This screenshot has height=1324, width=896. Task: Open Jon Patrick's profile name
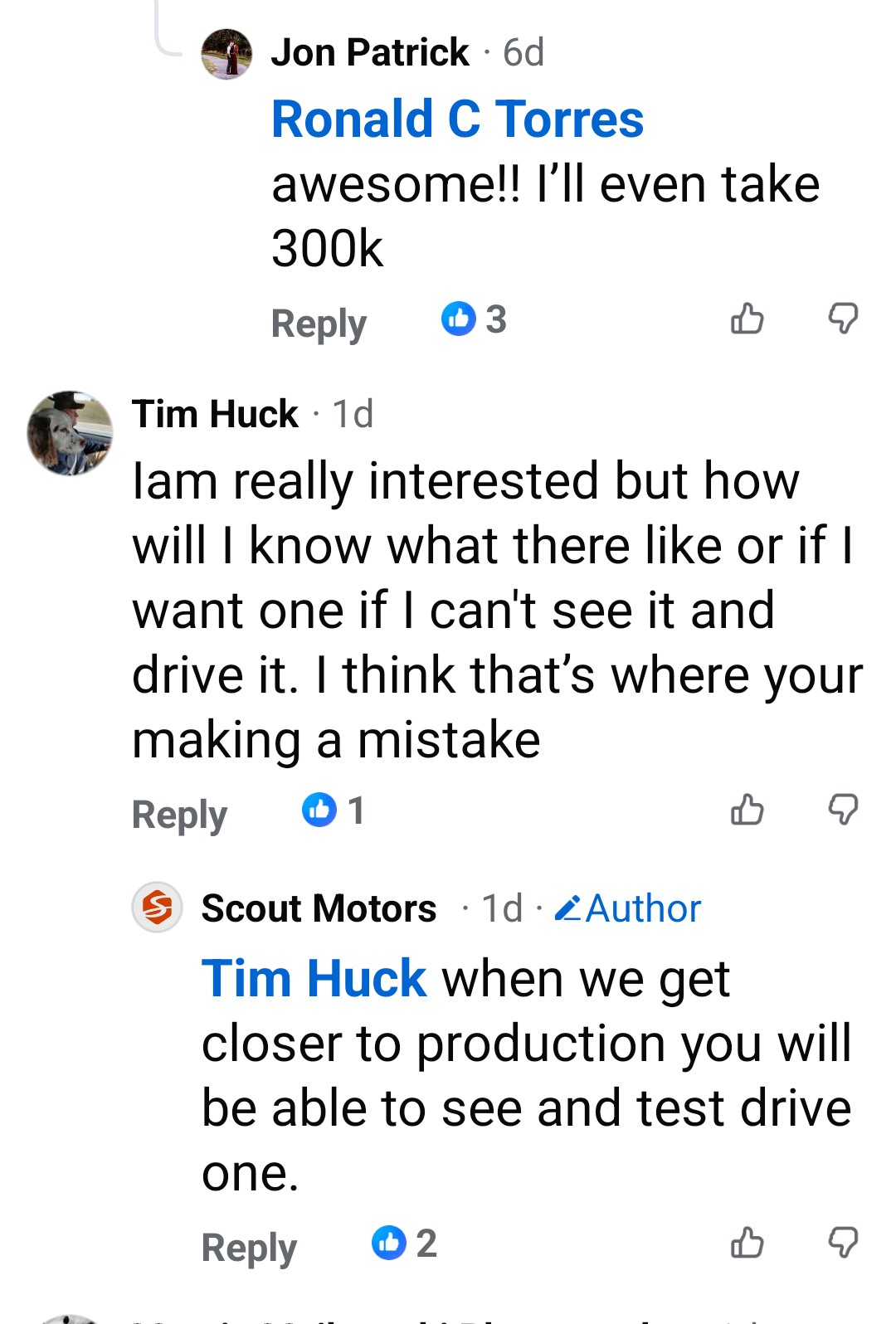[x=370, y=52]
